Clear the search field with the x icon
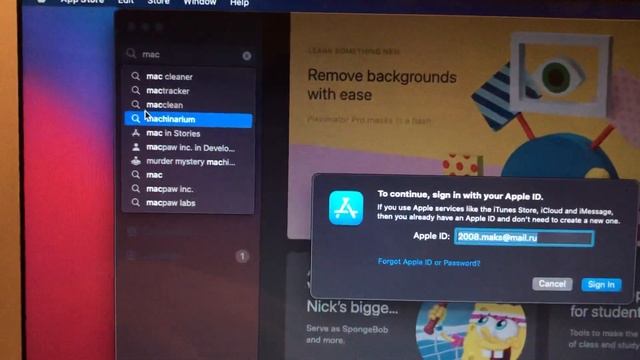The width and height of the screenshot is (640, 360). (247, 56)
